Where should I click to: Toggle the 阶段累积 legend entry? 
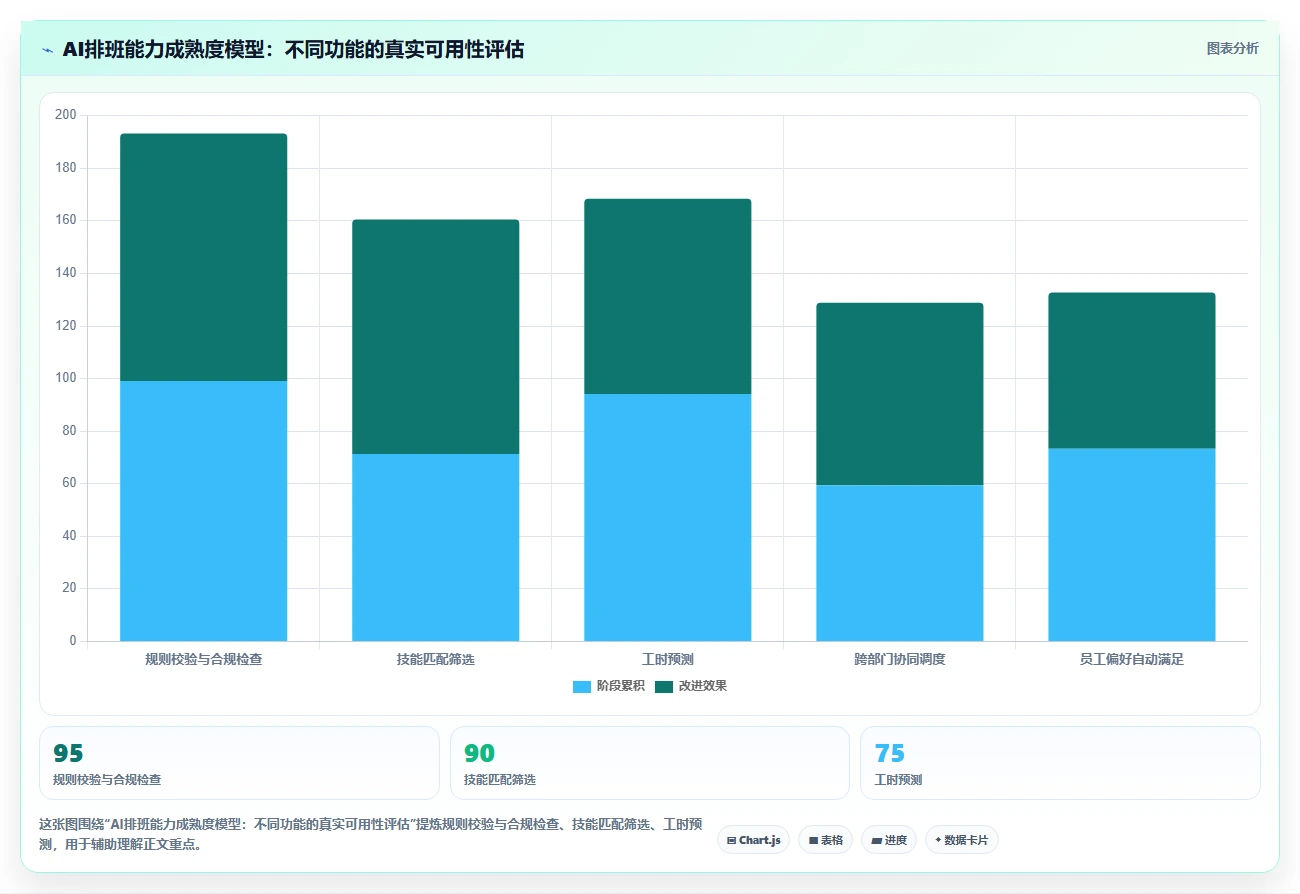click(608, 686)
